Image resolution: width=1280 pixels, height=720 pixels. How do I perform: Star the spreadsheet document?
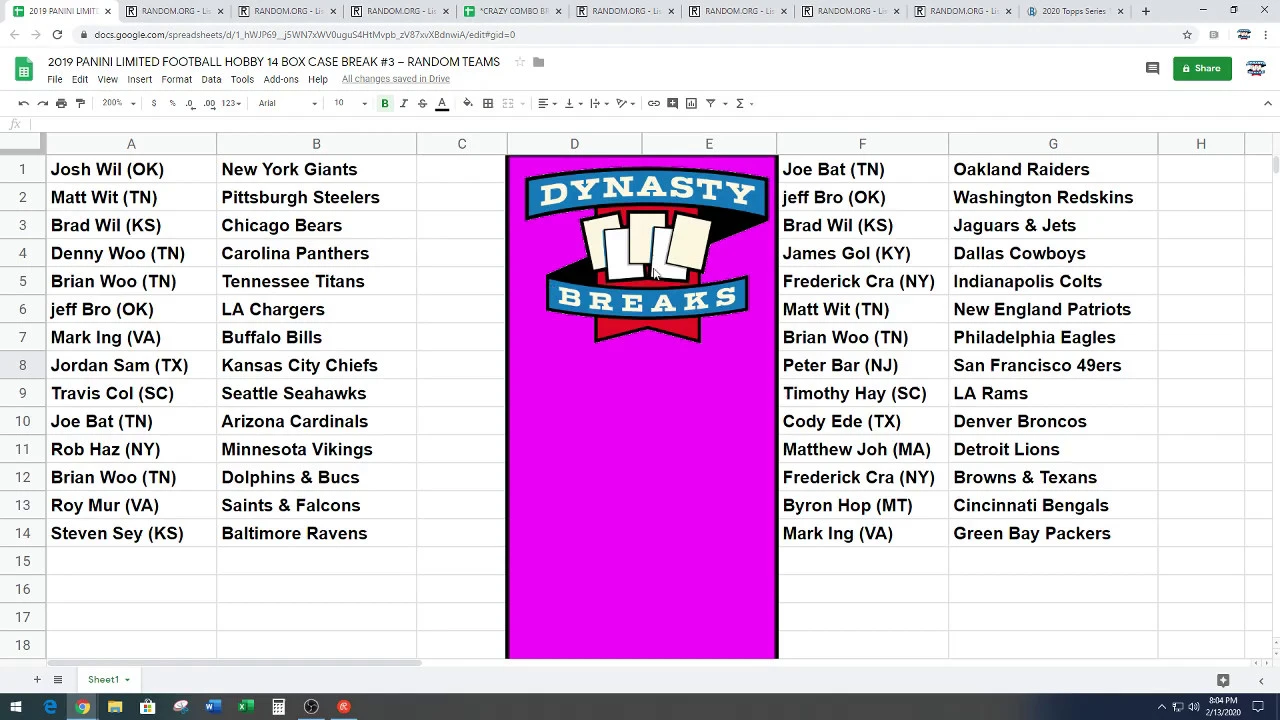click(520, 62)
